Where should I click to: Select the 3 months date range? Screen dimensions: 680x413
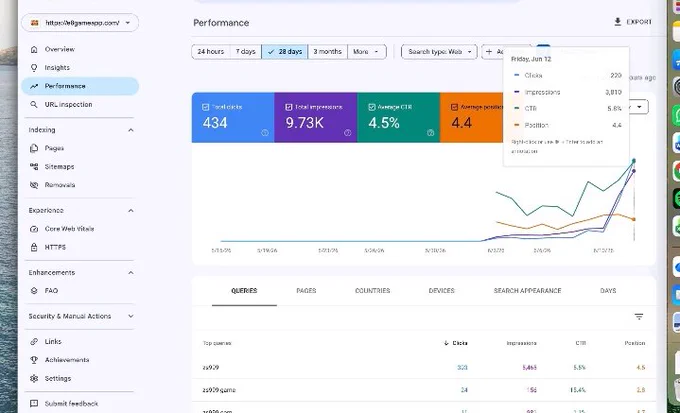pyautogui.click(x=327, y=52)
